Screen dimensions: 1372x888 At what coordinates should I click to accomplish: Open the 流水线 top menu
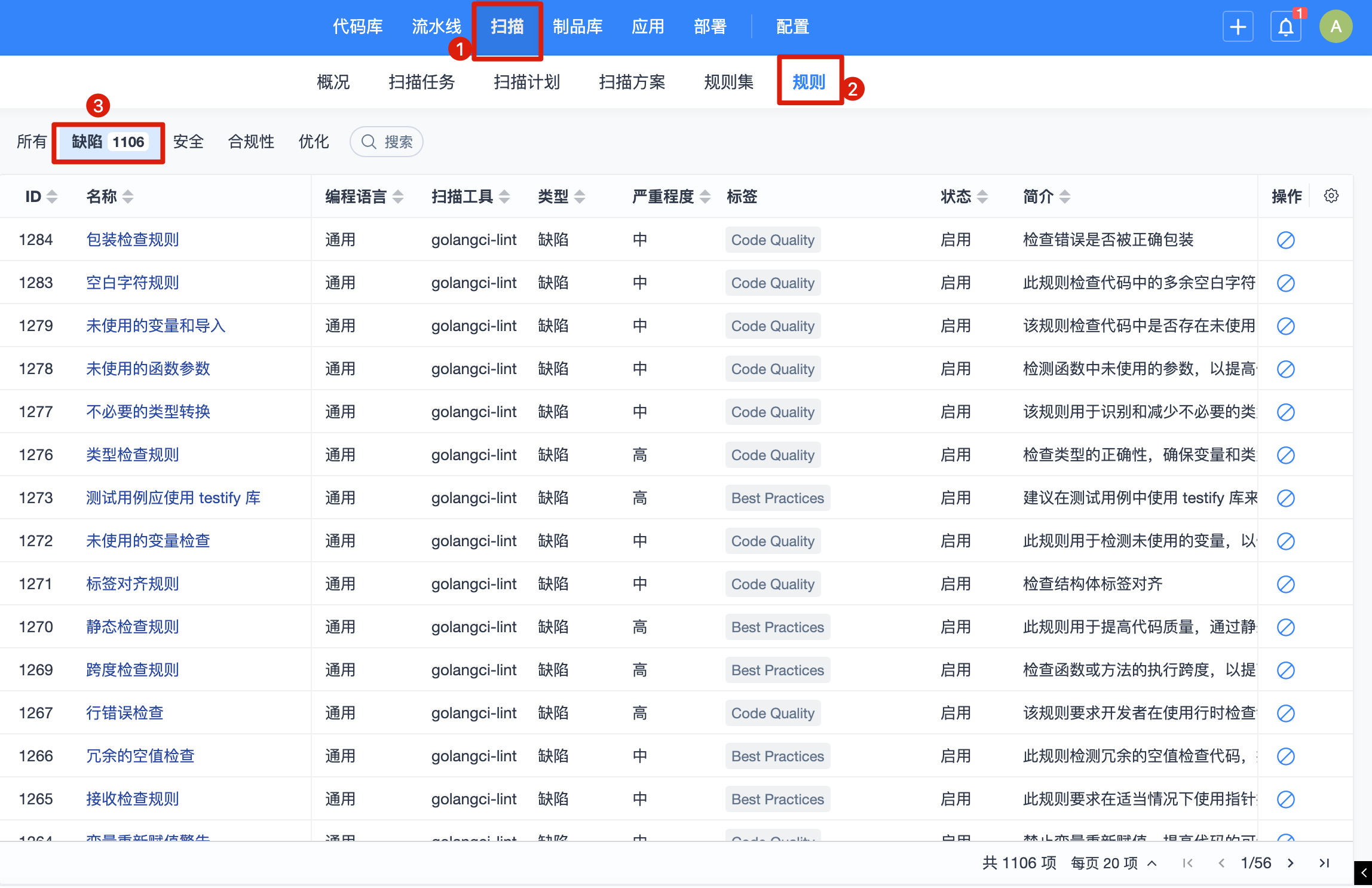coord(436,27)
